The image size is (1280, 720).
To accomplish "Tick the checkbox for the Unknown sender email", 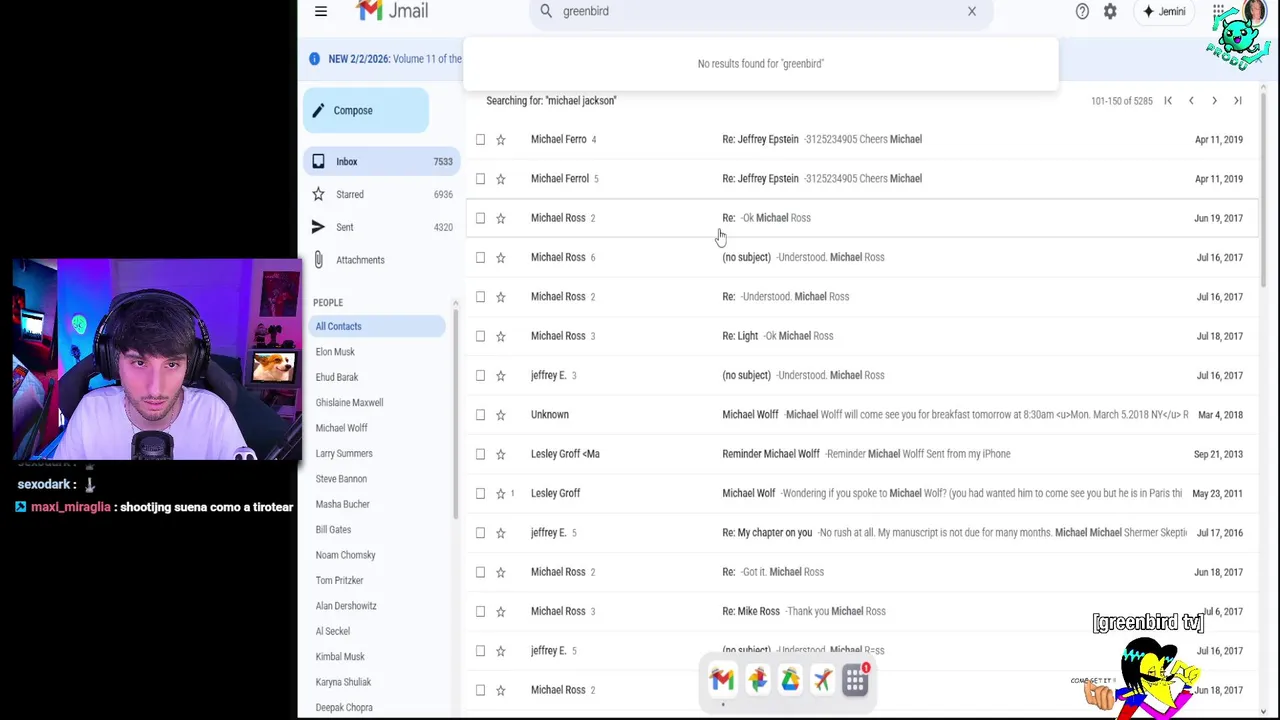I will [480, 415].
